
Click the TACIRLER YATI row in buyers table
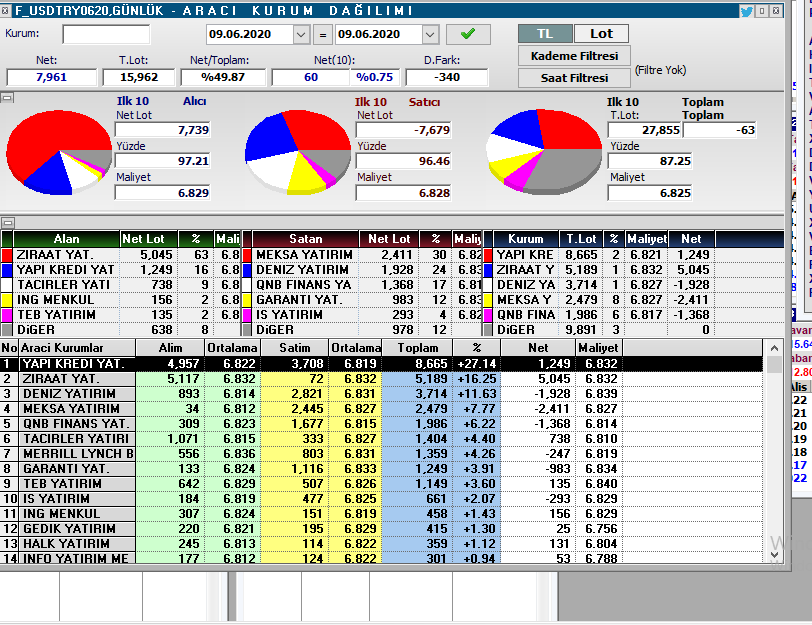[121, 285]
